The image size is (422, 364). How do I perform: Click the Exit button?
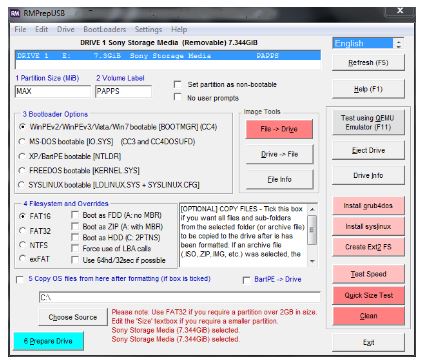(368, 342)
